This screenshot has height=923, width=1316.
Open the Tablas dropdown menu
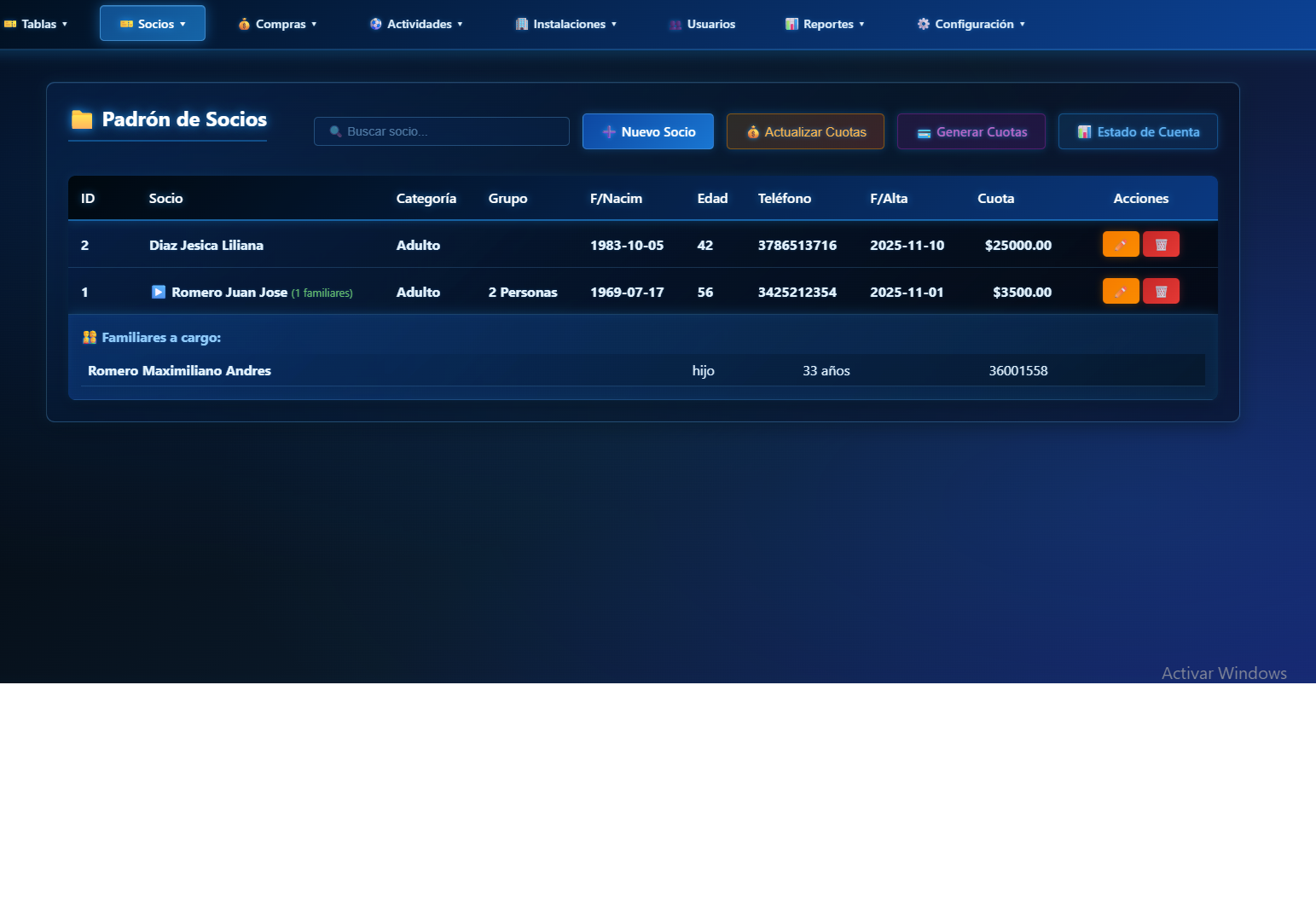[36, 24]
